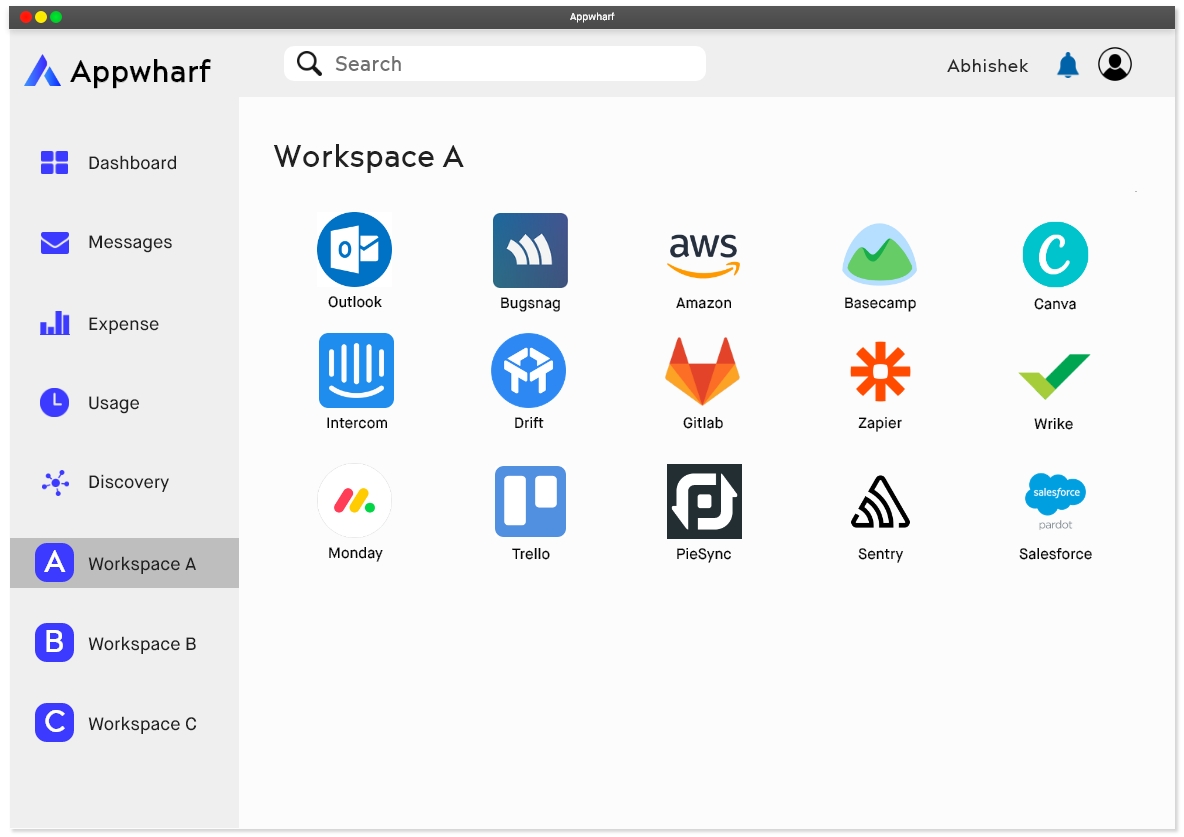
Task: Click the Bugsnag label text
Action: tap(530, 304)
